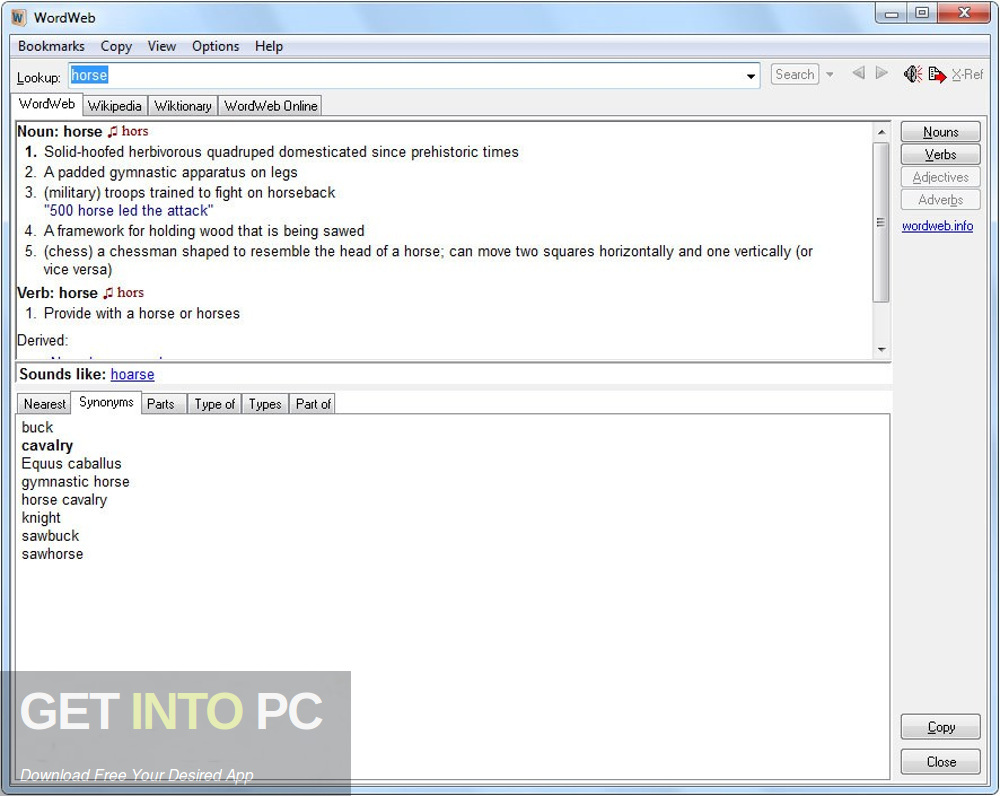
Task: Switch to the Wikipedia tab
Action: click(x=115, y=106)
